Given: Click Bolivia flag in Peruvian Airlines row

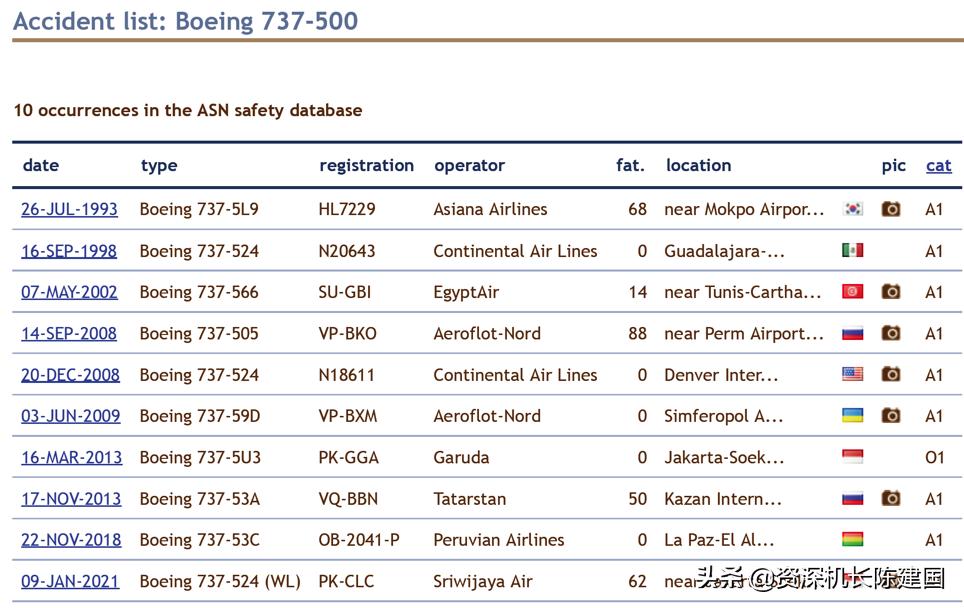Looking at the screenshot, I should click(x=852, y=539).
